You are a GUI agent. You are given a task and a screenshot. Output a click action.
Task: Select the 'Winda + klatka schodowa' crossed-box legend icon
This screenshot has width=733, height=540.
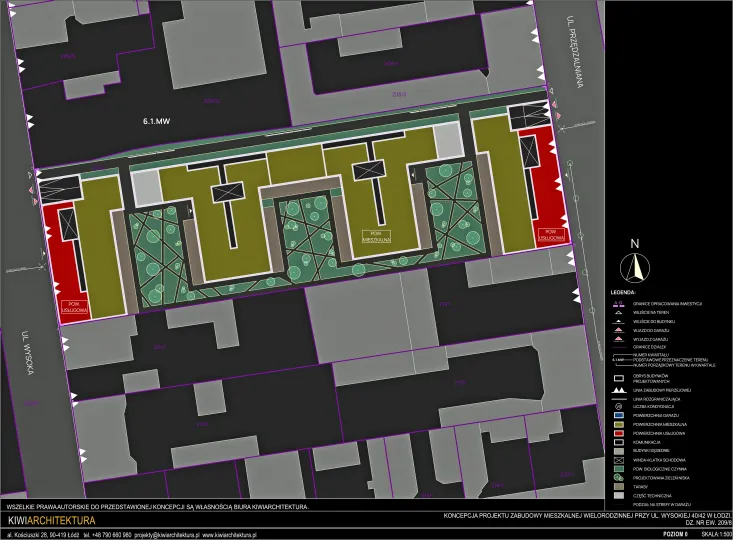[618, 460]
